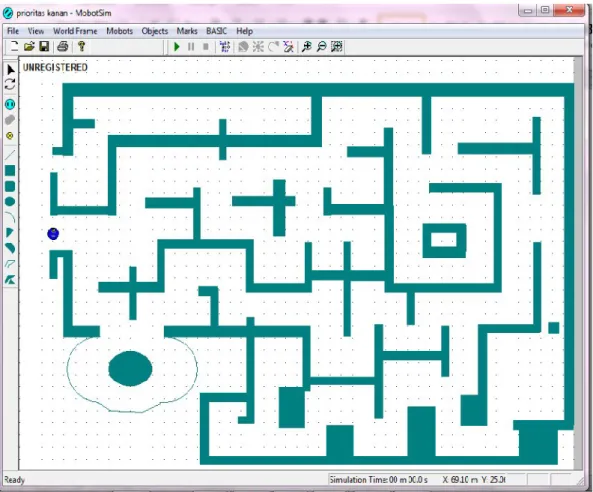Viewport: 593px width, 492px height.
Task: Click the small hollow rectangle obstacle
Action: pos(444,241)
